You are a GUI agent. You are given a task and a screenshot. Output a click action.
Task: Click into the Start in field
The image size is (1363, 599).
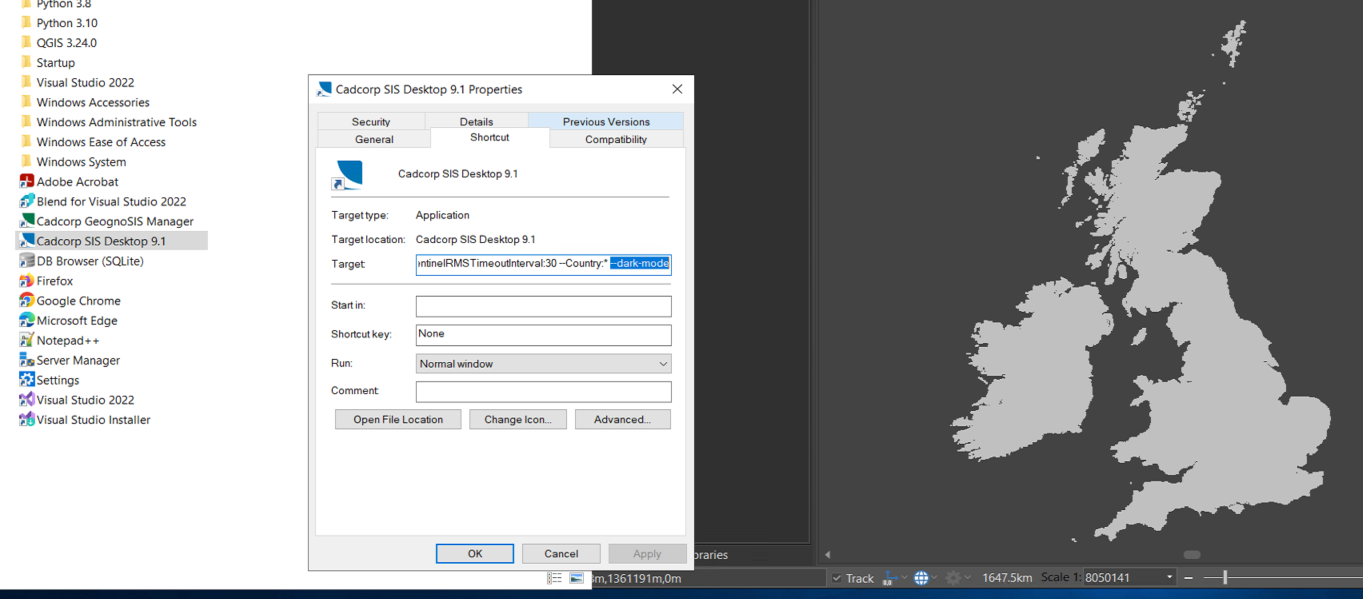coord(544,306)
